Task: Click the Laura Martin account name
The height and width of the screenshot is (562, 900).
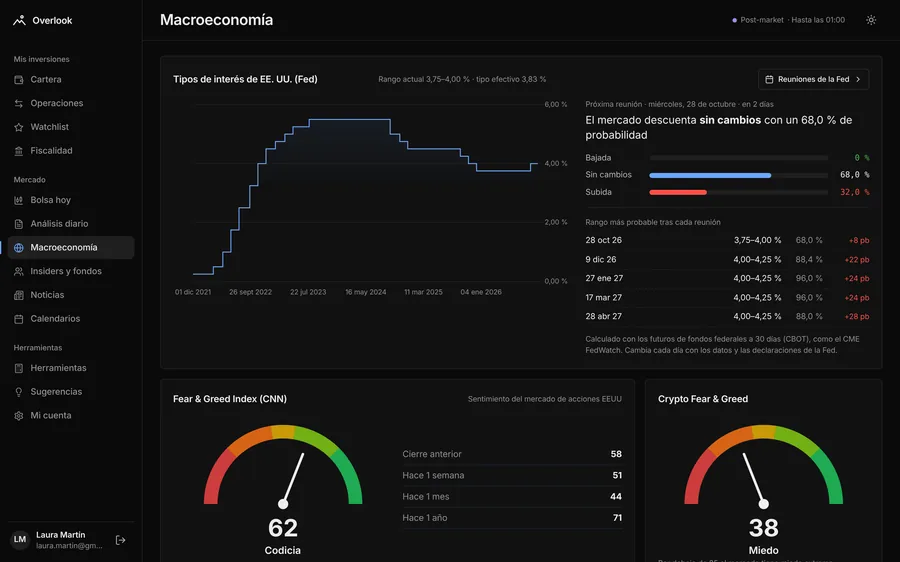Action: [60, 535]
